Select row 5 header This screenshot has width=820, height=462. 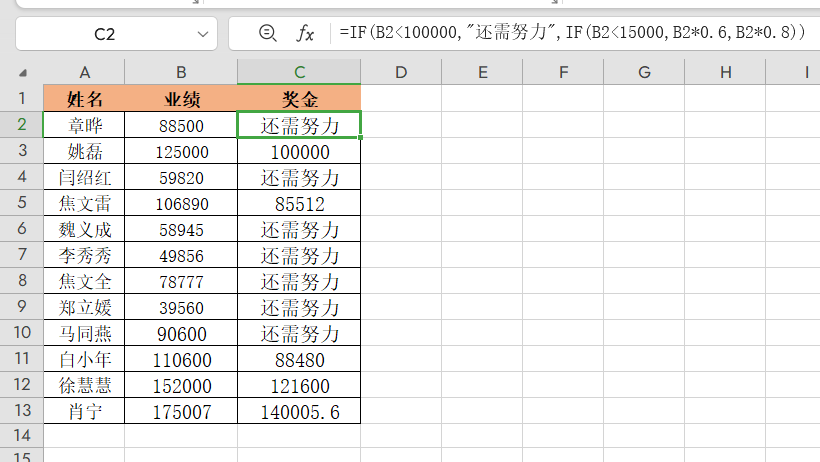[x=21, y=202]
